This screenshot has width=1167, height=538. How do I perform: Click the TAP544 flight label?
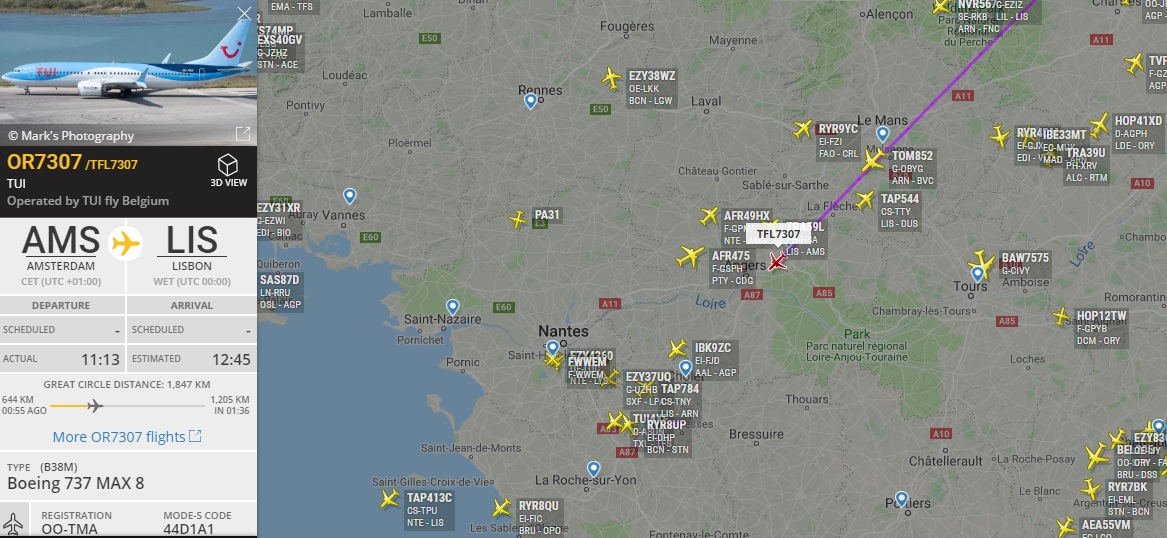900,199
